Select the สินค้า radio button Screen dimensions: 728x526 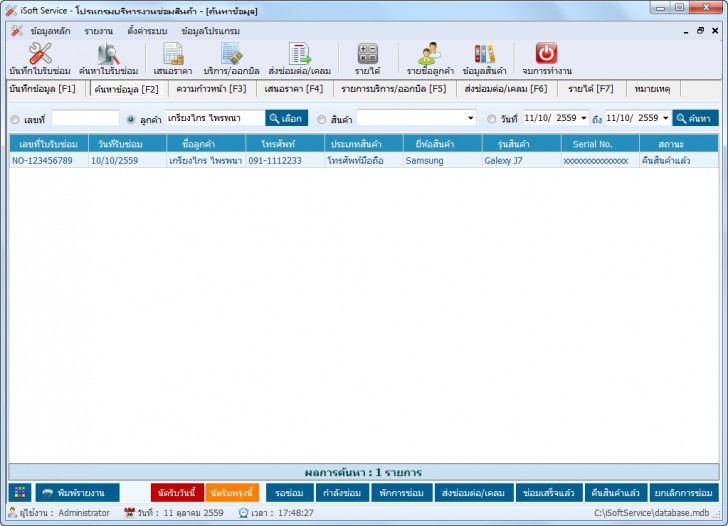pyautogui.click(x=321, y=120)
